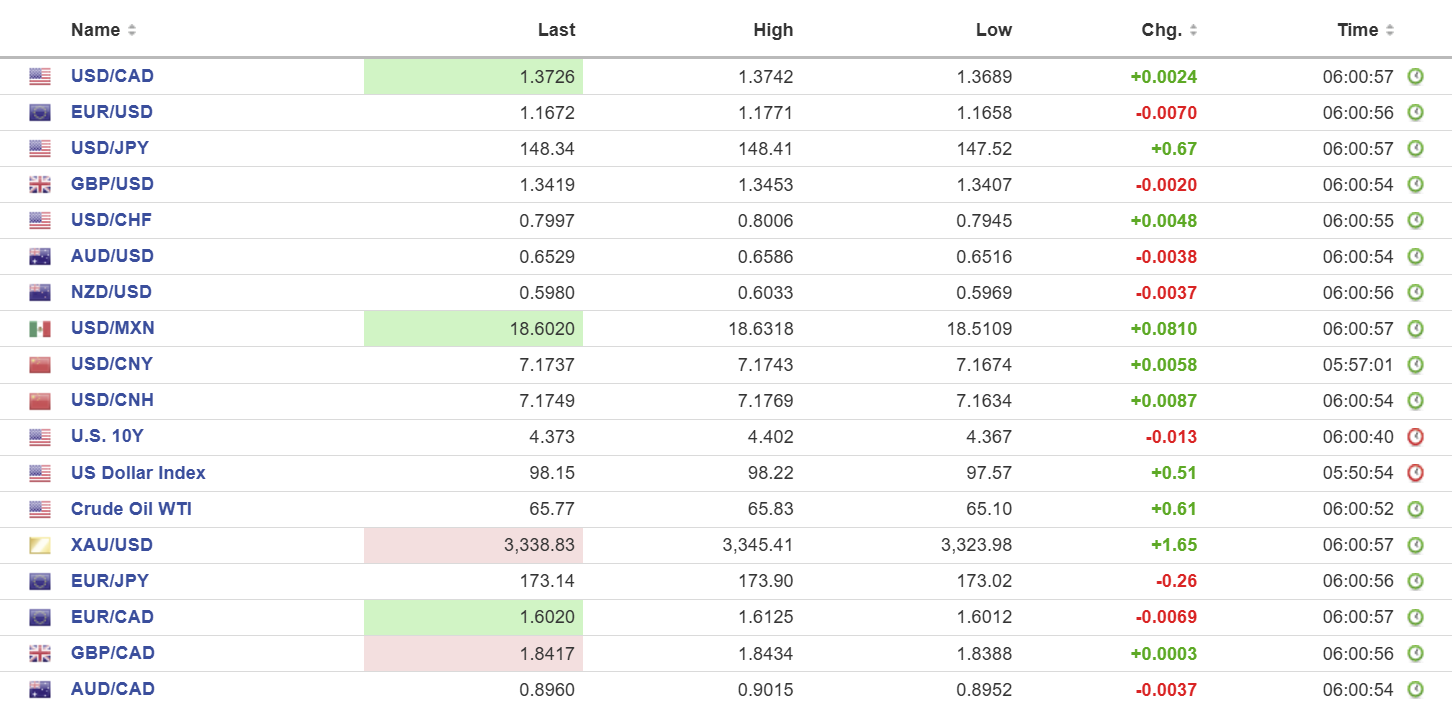
Task: Open the USD/JPY pair link
Action: point(110,148)
